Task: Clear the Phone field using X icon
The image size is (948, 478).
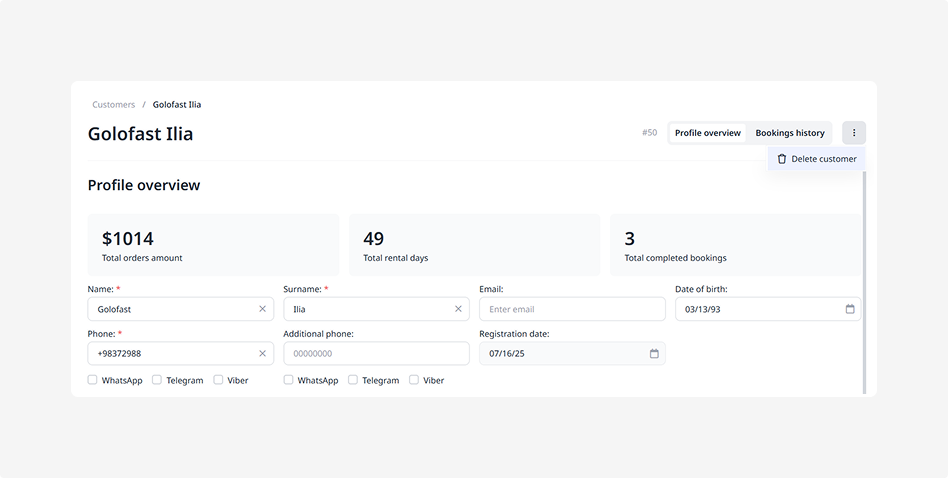Action: 263,353
